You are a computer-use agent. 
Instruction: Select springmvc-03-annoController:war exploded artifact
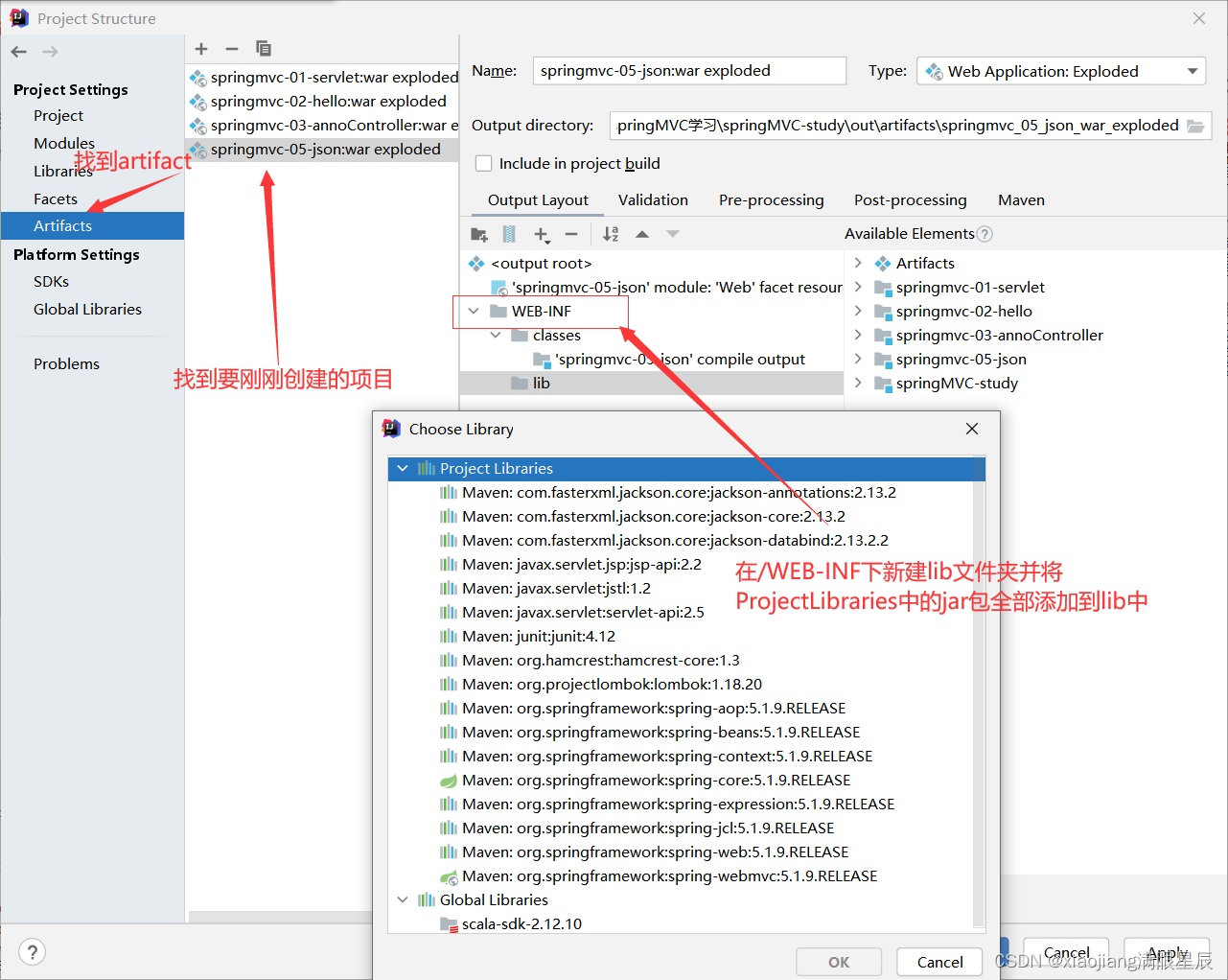(x=322, y=125)
